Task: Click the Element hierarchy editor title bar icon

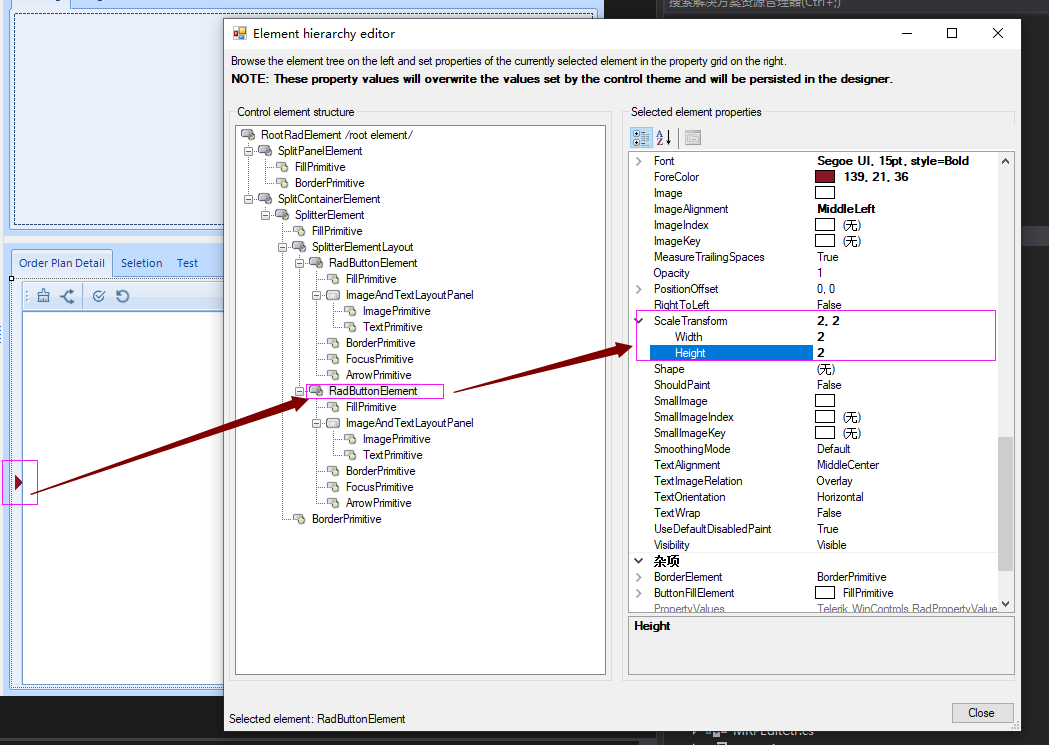Action: pyautogui.click(x=238, y=33)
